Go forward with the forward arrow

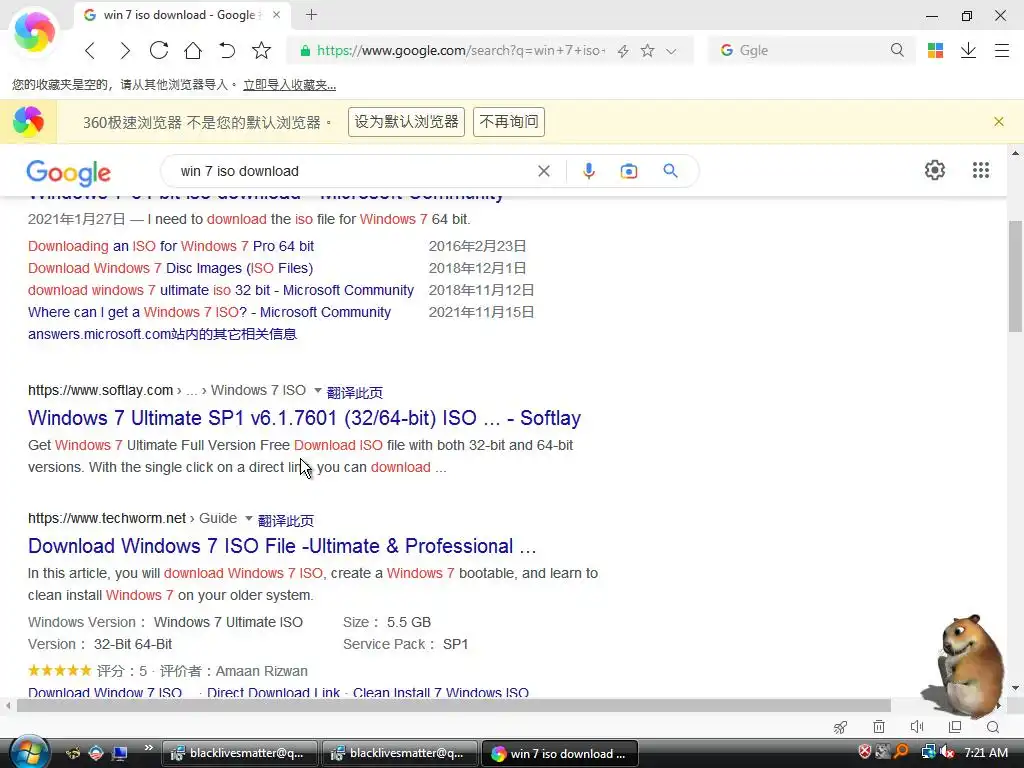click(125, 50)
